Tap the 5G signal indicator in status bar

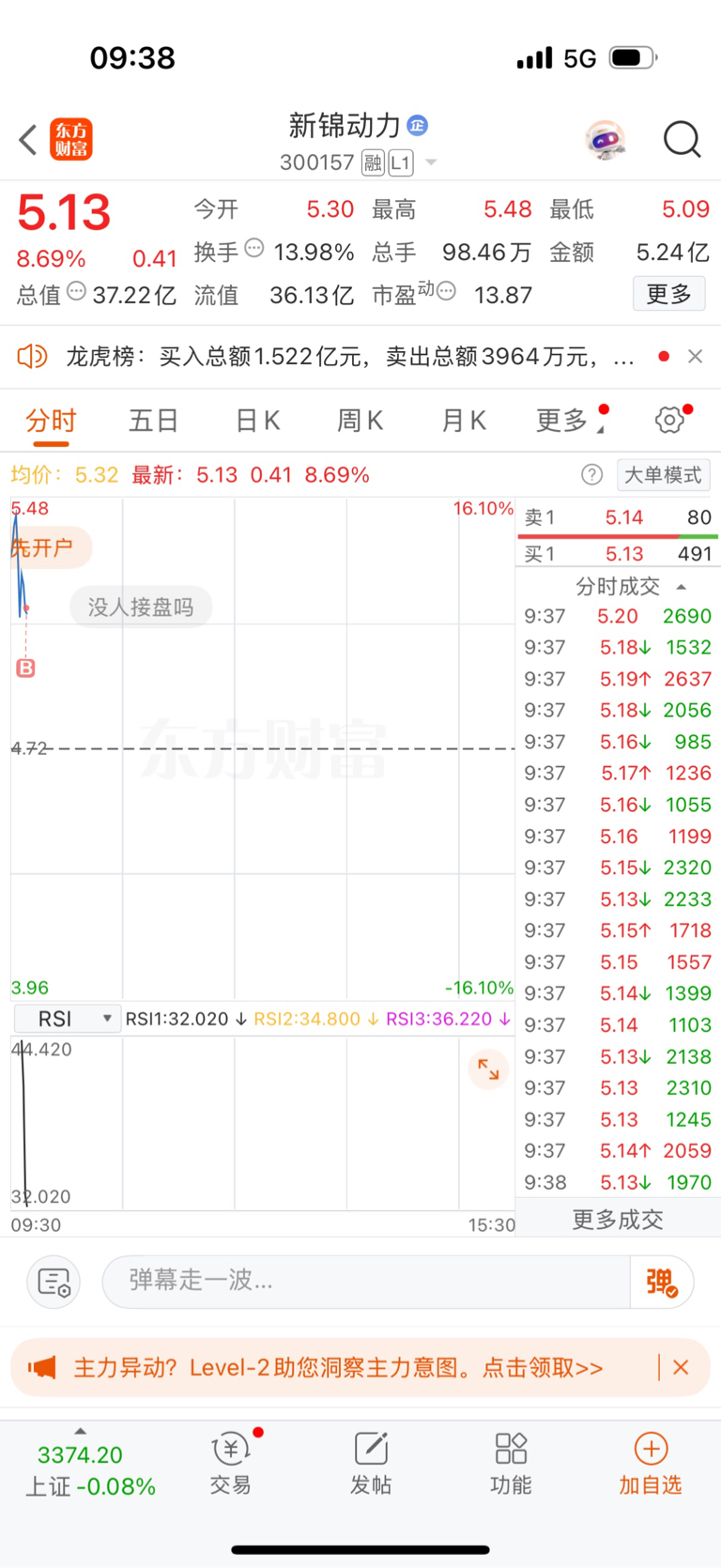pyautogui.click(x=579, y=58)
